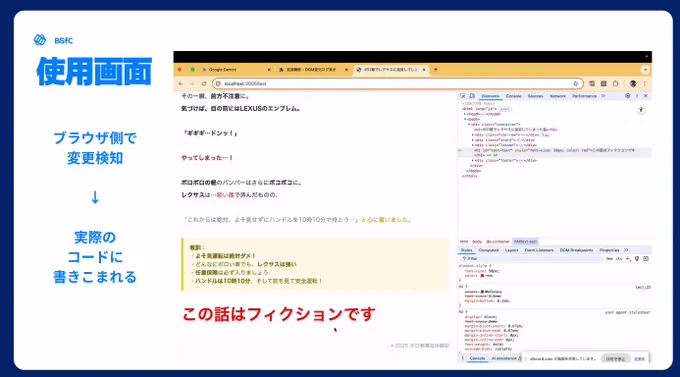Viewport: 680px width, 377px height.
Task: Open the Chrome profile avatar
Action: pos(633,83)
